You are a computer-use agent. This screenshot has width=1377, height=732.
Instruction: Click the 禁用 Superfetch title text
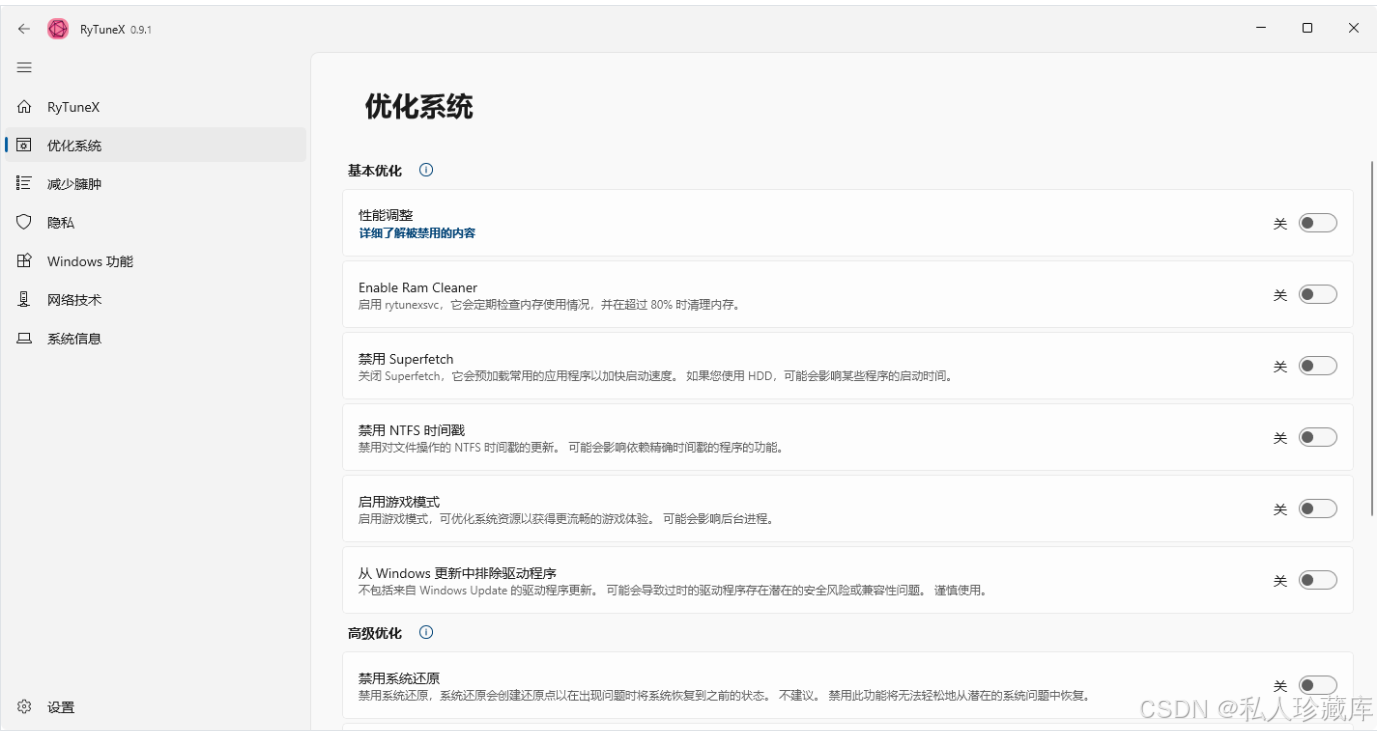coord(406,358)
